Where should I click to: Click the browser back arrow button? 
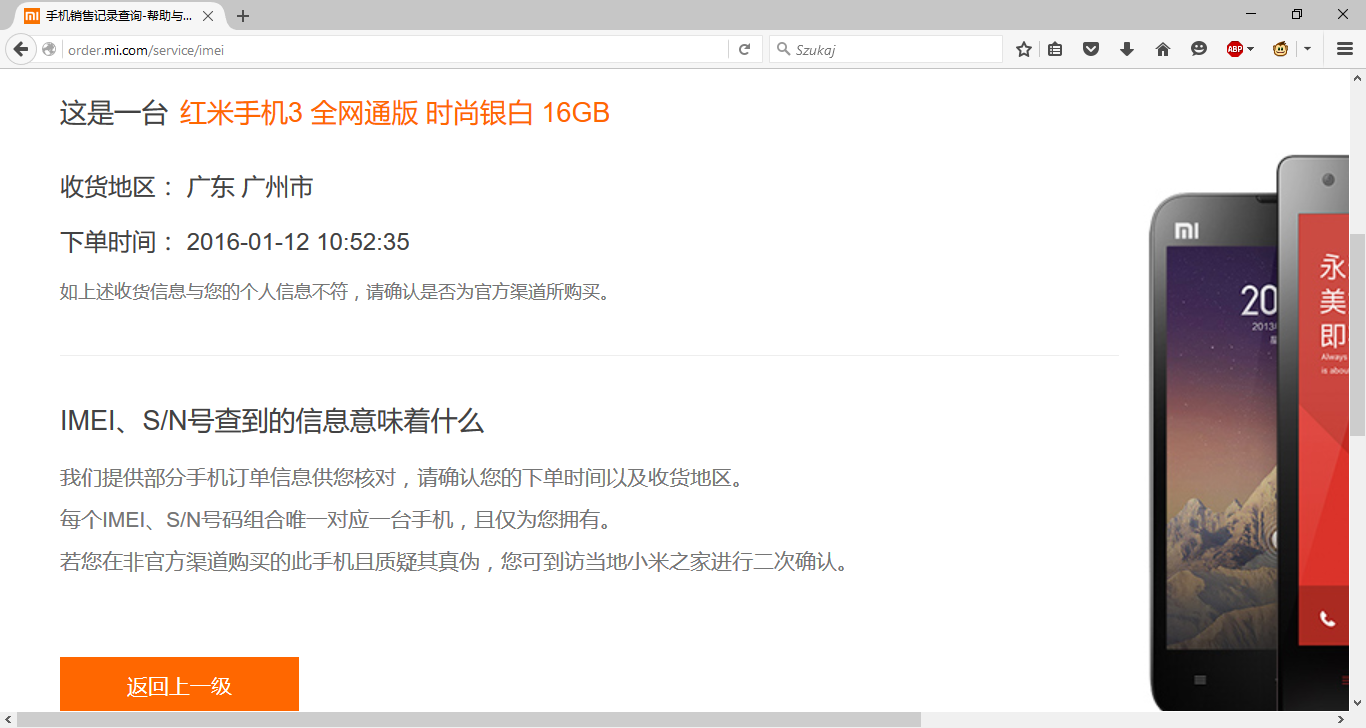[x=20, y=49]
